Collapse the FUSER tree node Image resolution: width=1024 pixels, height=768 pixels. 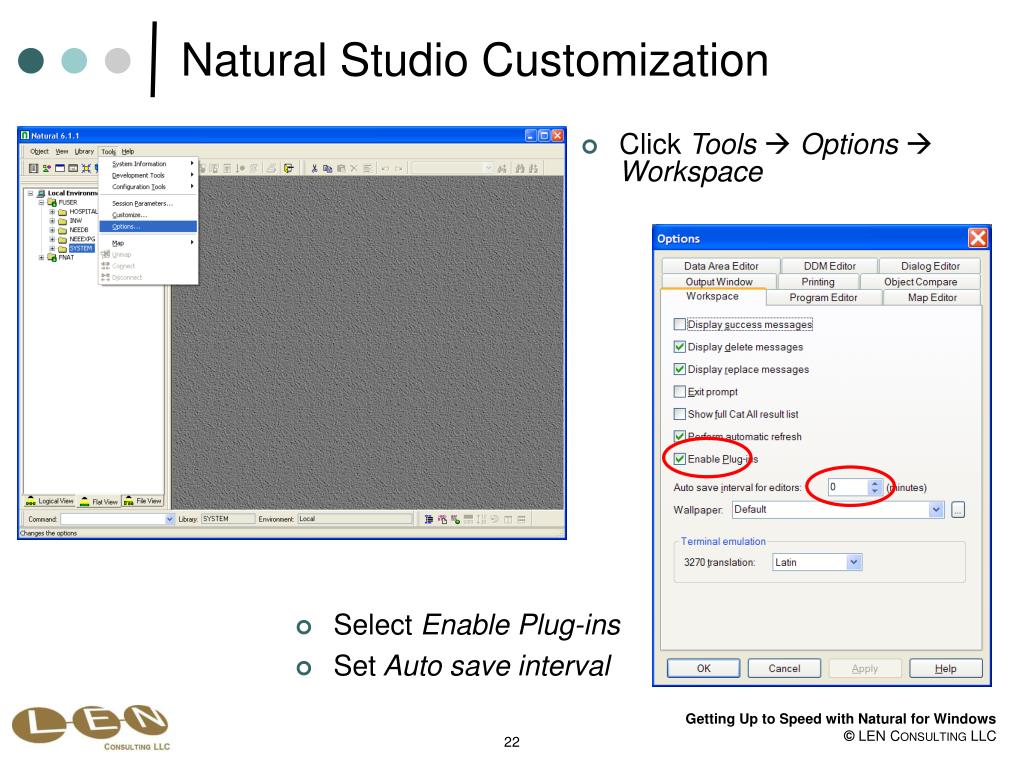click(41, 202)
